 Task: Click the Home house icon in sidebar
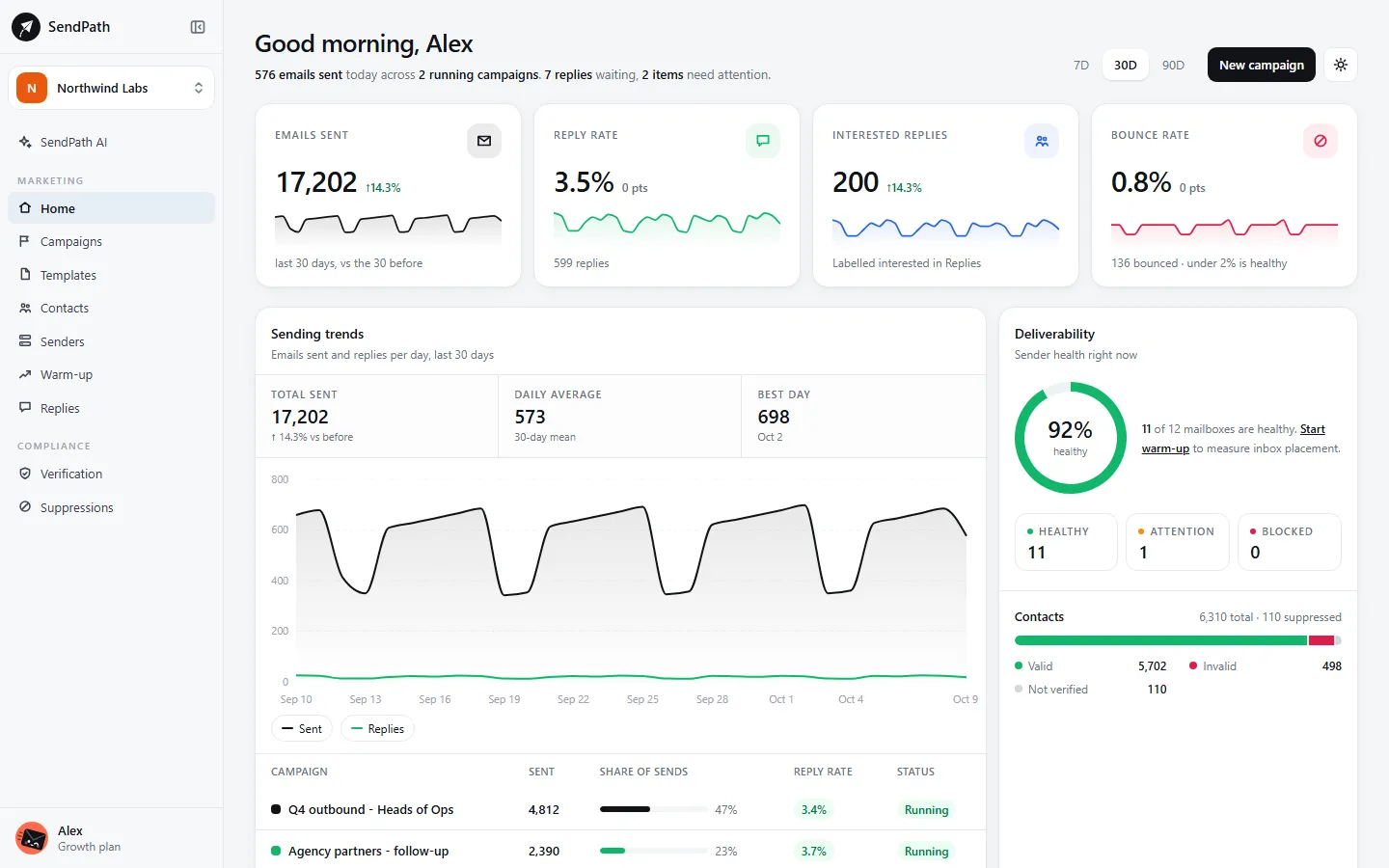tap(25, 208)
